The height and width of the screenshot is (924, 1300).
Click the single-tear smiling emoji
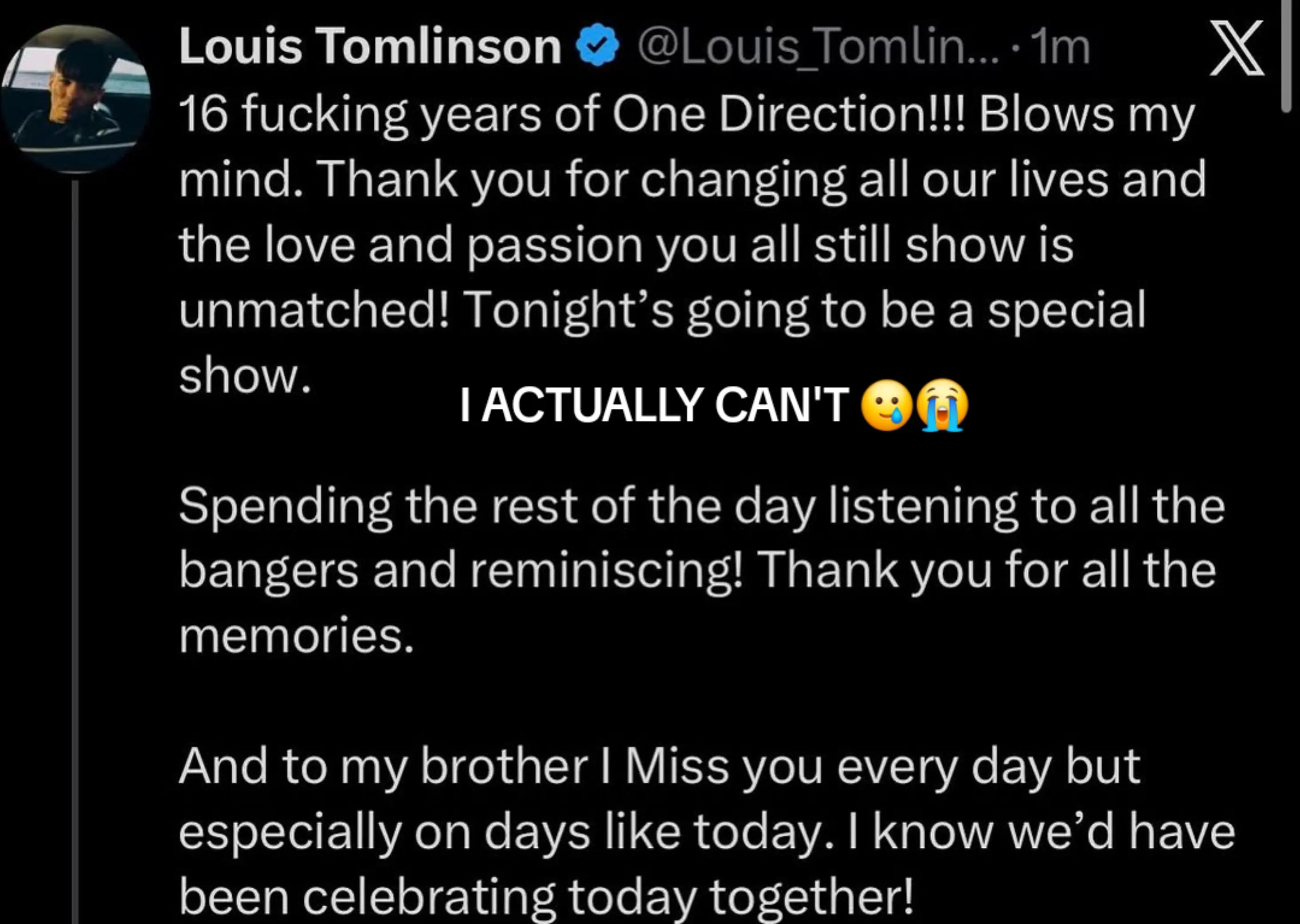(887, 405)
